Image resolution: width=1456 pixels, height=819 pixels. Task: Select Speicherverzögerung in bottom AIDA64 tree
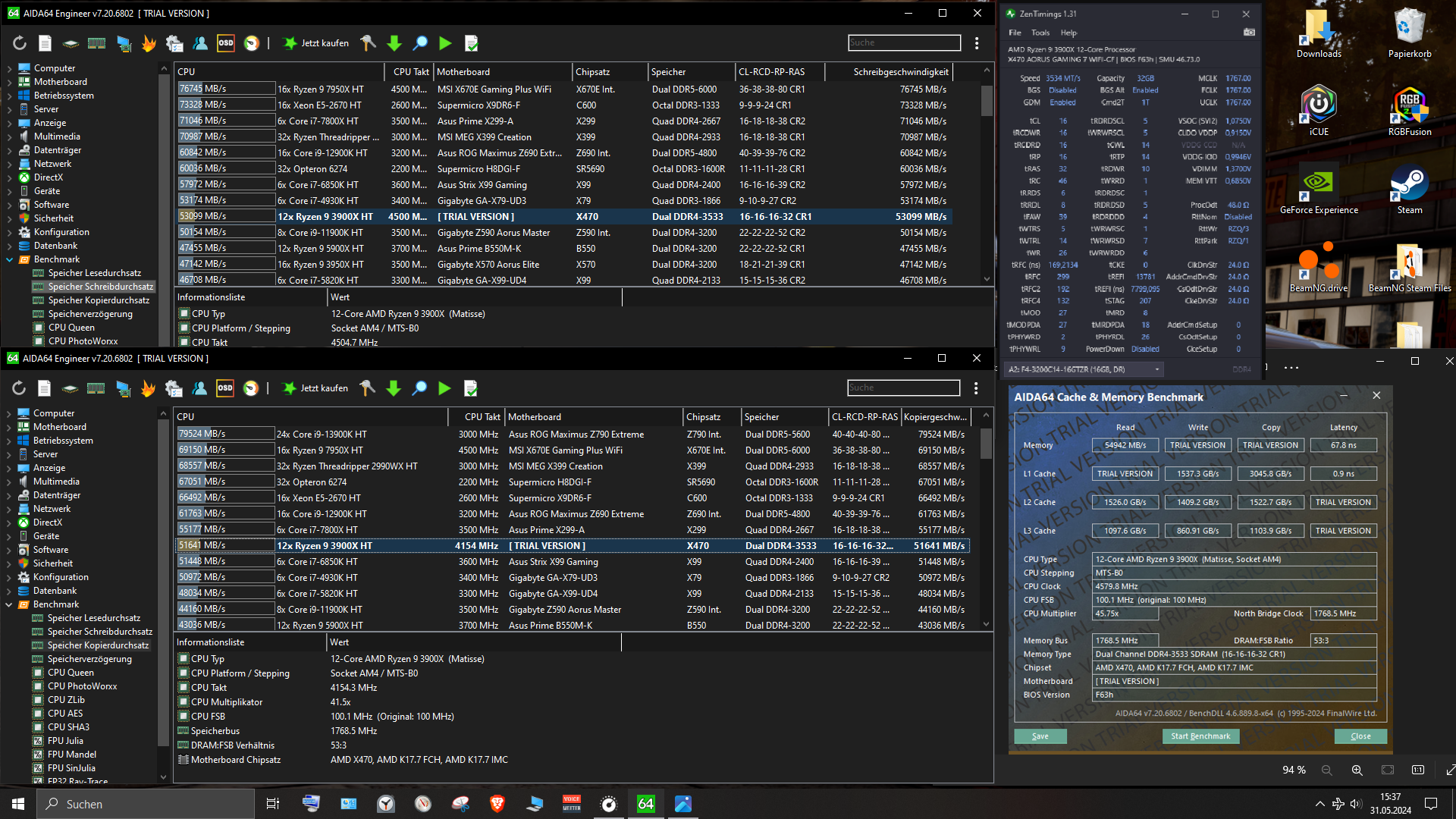click(89, 659)
